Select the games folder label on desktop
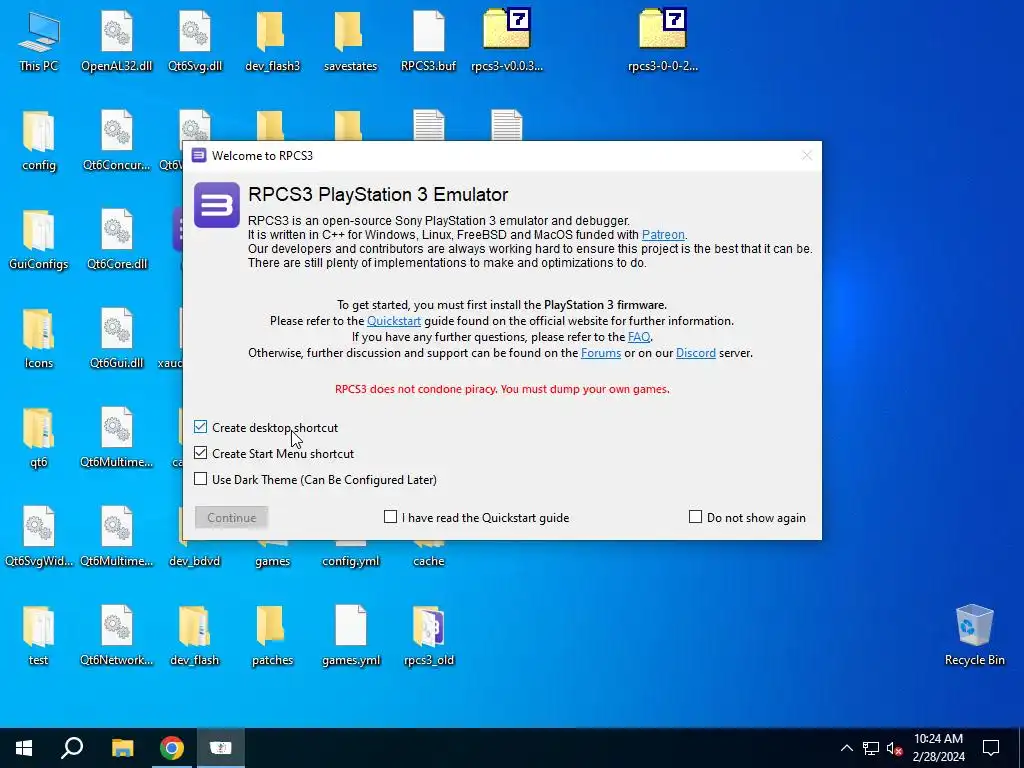The image size is (1024, 768). point(272,561)
